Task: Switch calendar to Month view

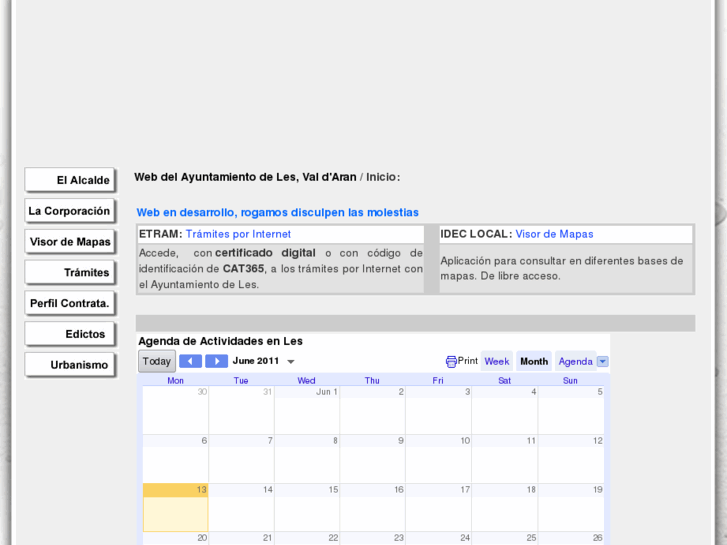Action: tap(534, 361)
